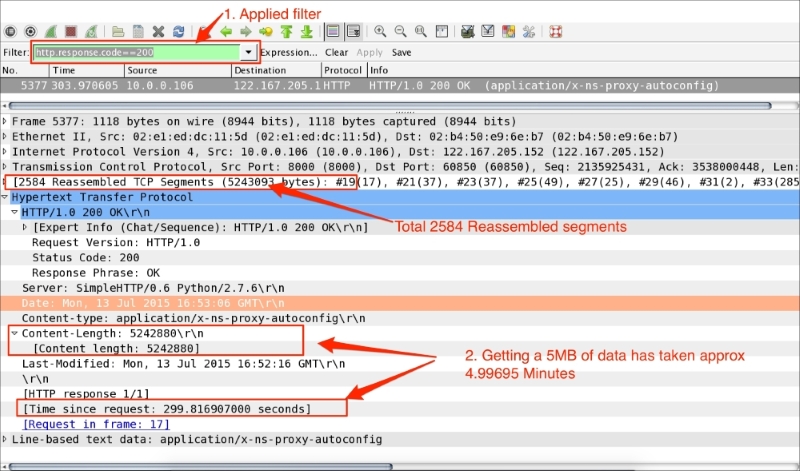Click the packet list horizontal scrollbar
This screenshot has height=471, width=800.
click(390, 106)
